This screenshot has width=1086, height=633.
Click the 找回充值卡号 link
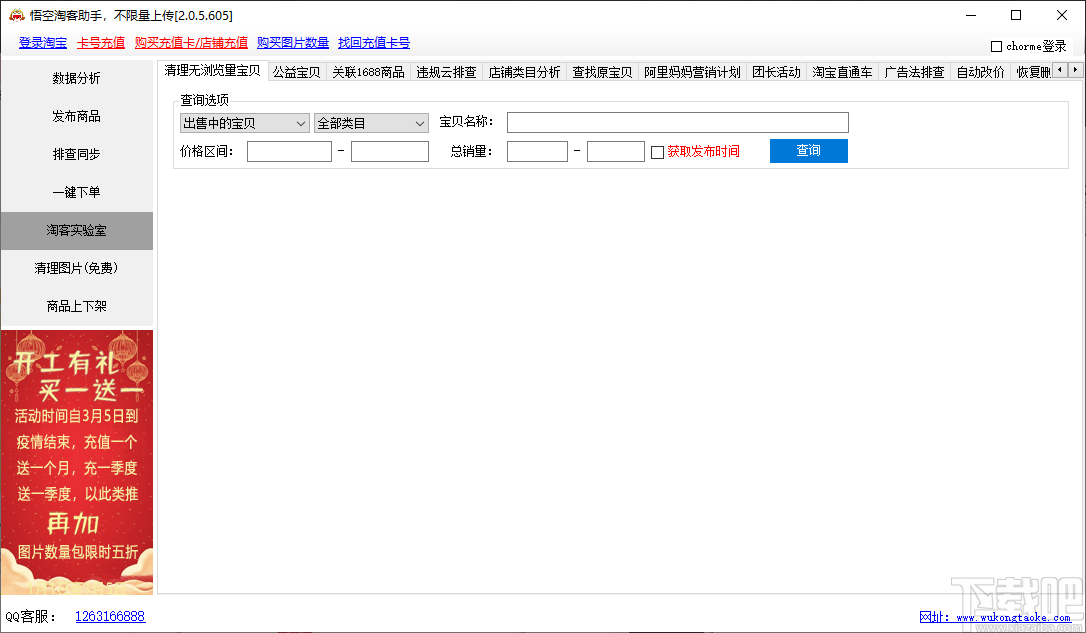(374, 43)
